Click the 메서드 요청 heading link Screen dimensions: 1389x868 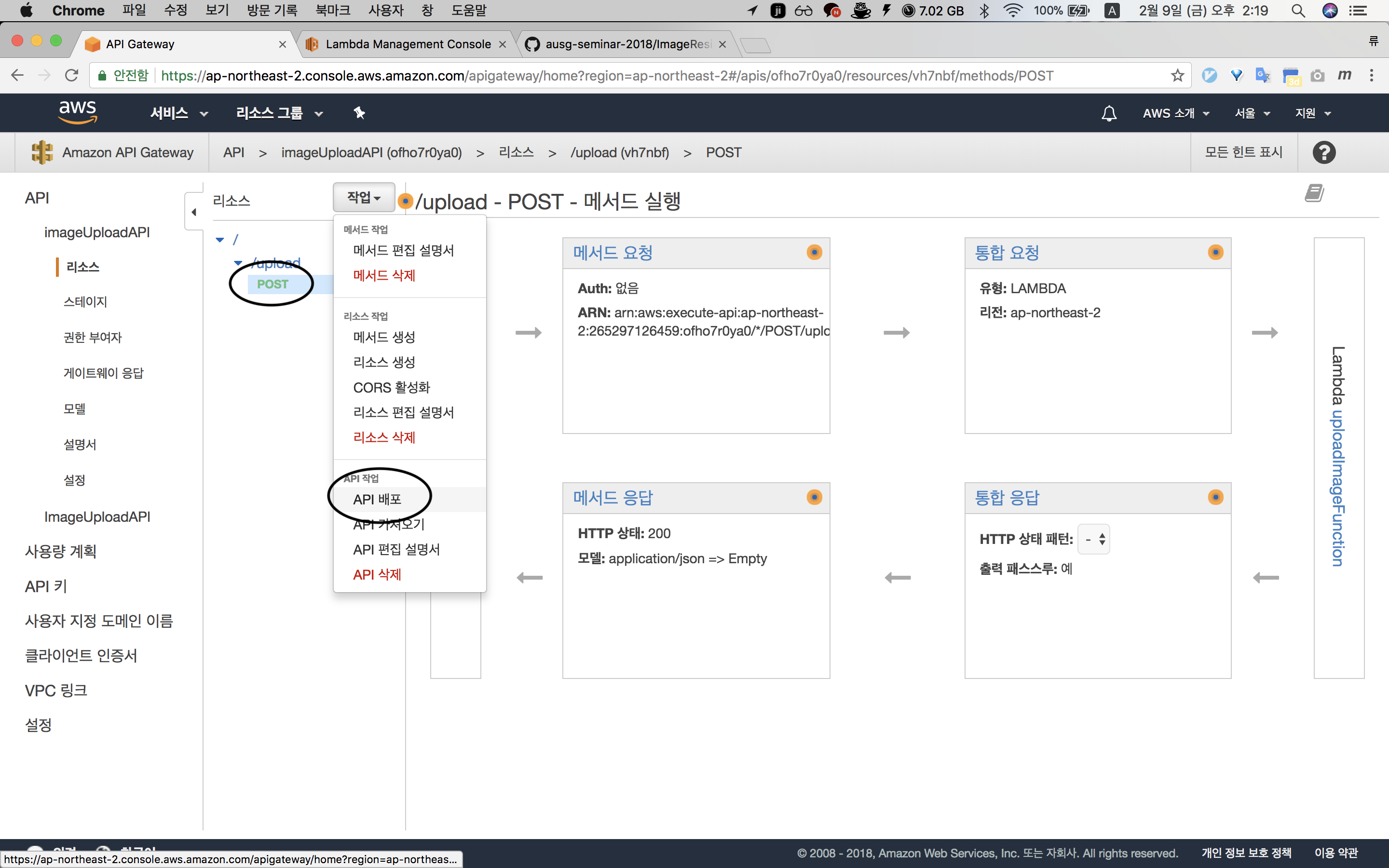tap(613, 253)
